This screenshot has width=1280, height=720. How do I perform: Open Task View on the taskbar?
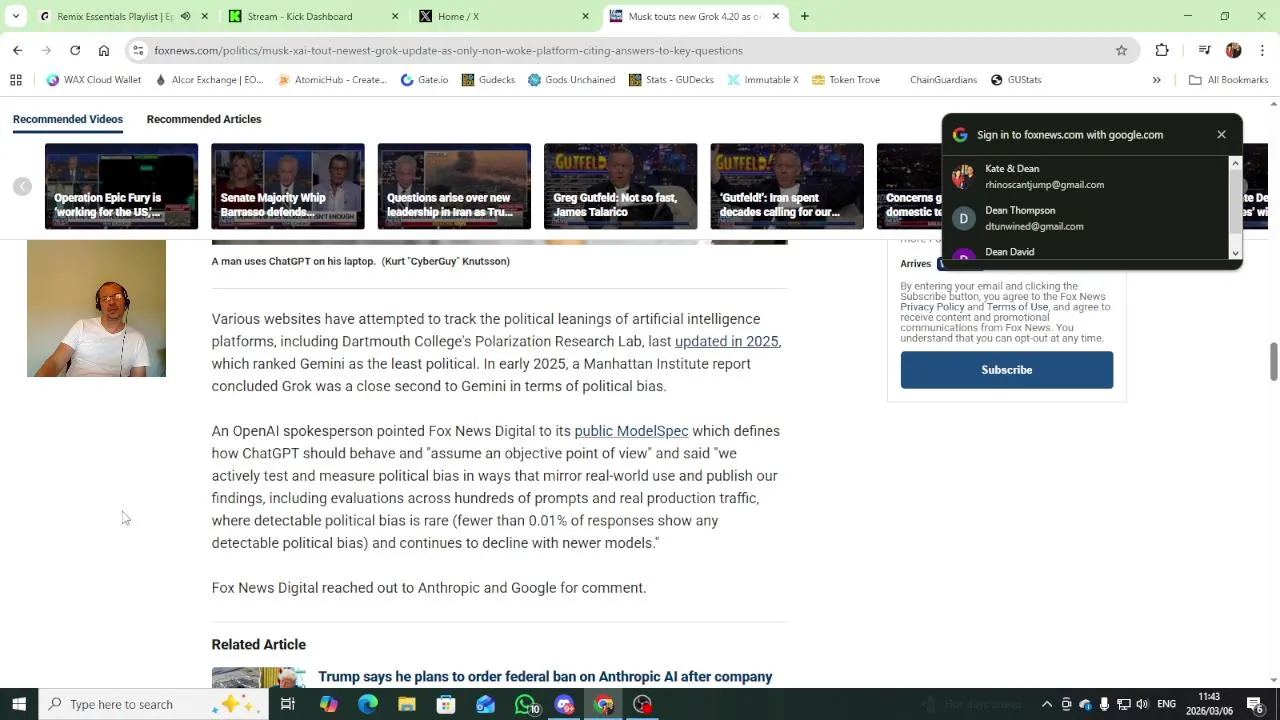pos(287,704)
